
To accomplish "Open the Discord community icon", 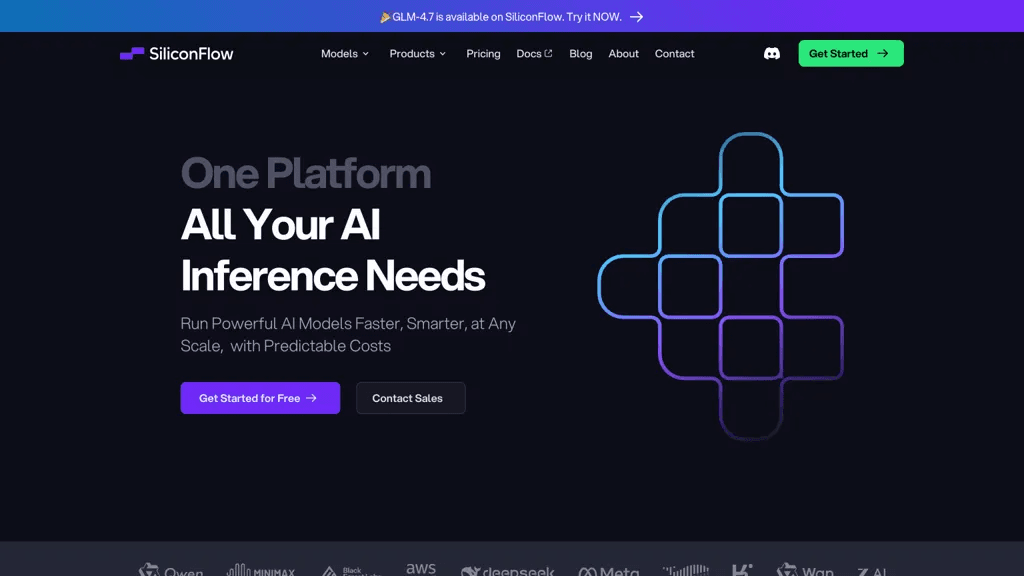I will [771, 54].
